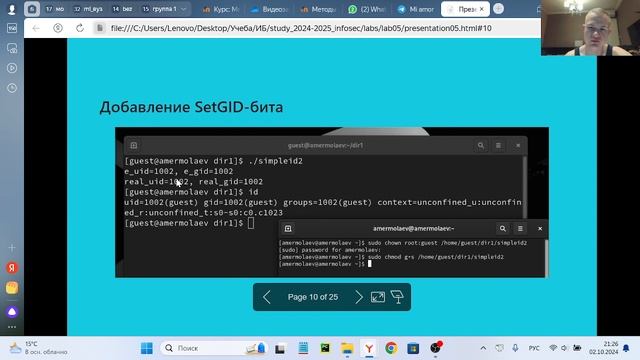640x360 pixels.
Task: Switch to the WhatsApp '(2) Wha' tab
Action: (367, 9)
